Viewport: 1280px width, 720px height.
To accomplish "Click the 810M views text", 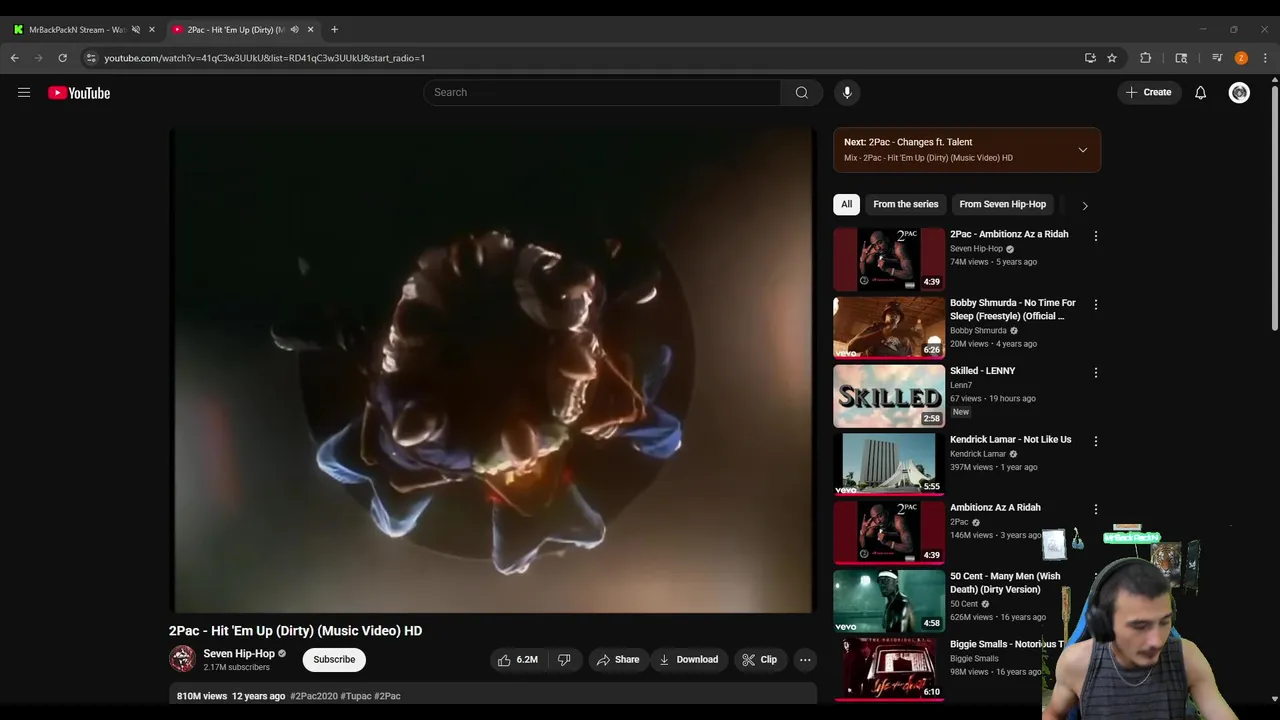I will (202, 696).
